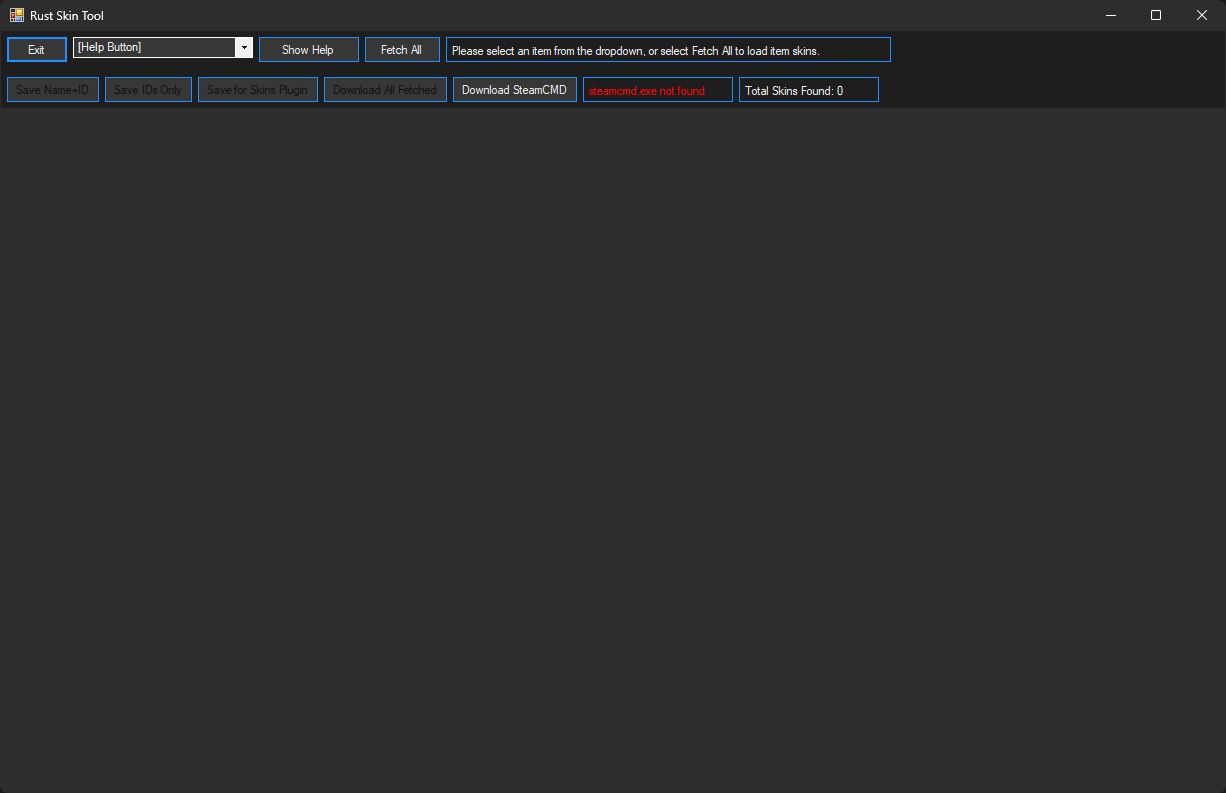The height and width of the screenshot is (793, 1226).
Task: Close the window with the X icon
Action: click(x=1202, y=15)
